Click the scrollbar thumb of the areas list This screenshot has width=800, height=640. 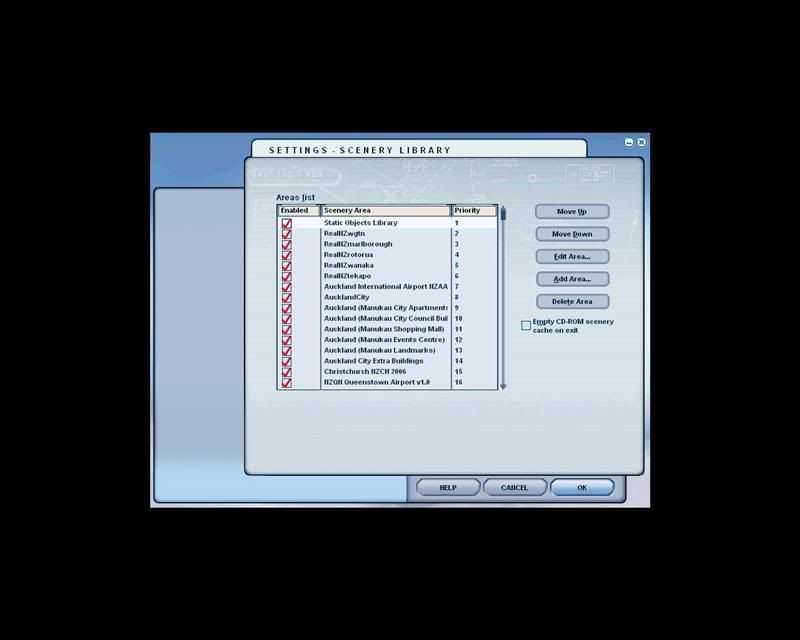503,214
